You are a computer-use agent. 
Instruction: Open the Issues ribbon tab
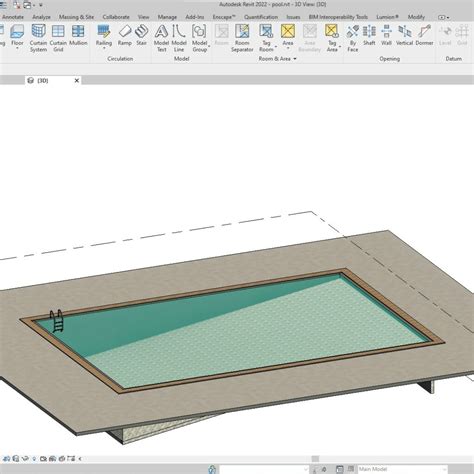[293, 17]
